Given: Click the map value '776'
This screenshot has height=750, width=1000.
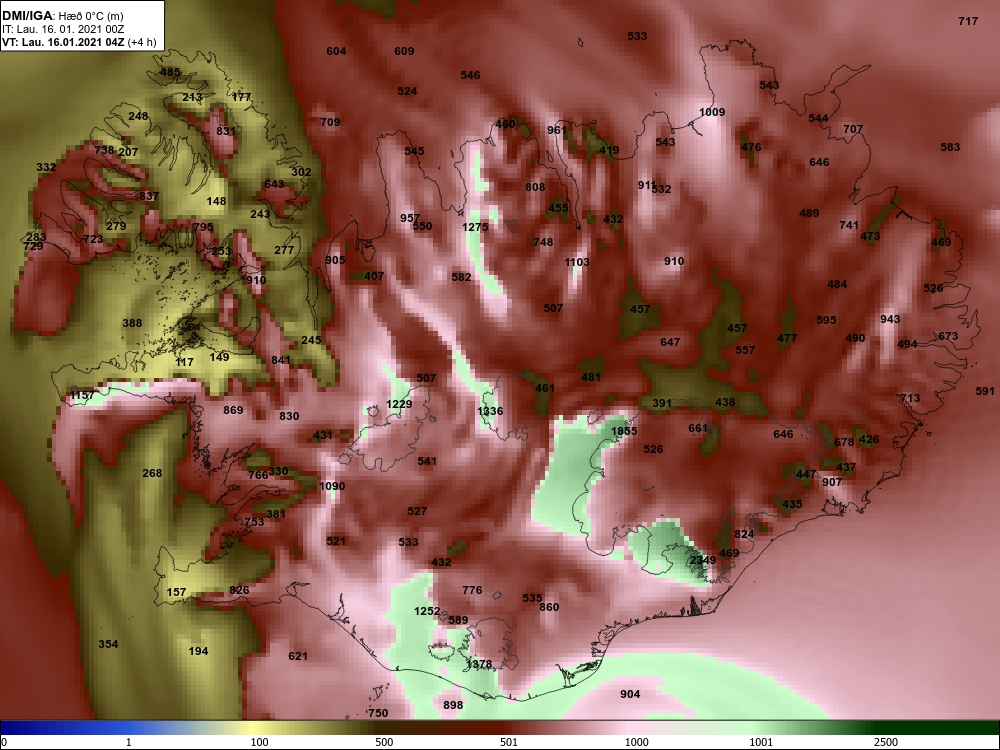Looking at the screenshot, I should coord(473,591).
